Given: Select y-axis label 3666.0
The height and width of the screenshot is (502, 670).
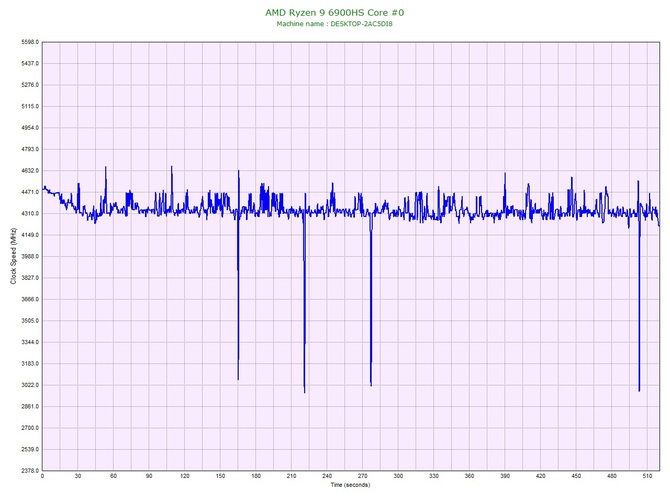Looking at the screenshot, I should click(x=30, y=299).
